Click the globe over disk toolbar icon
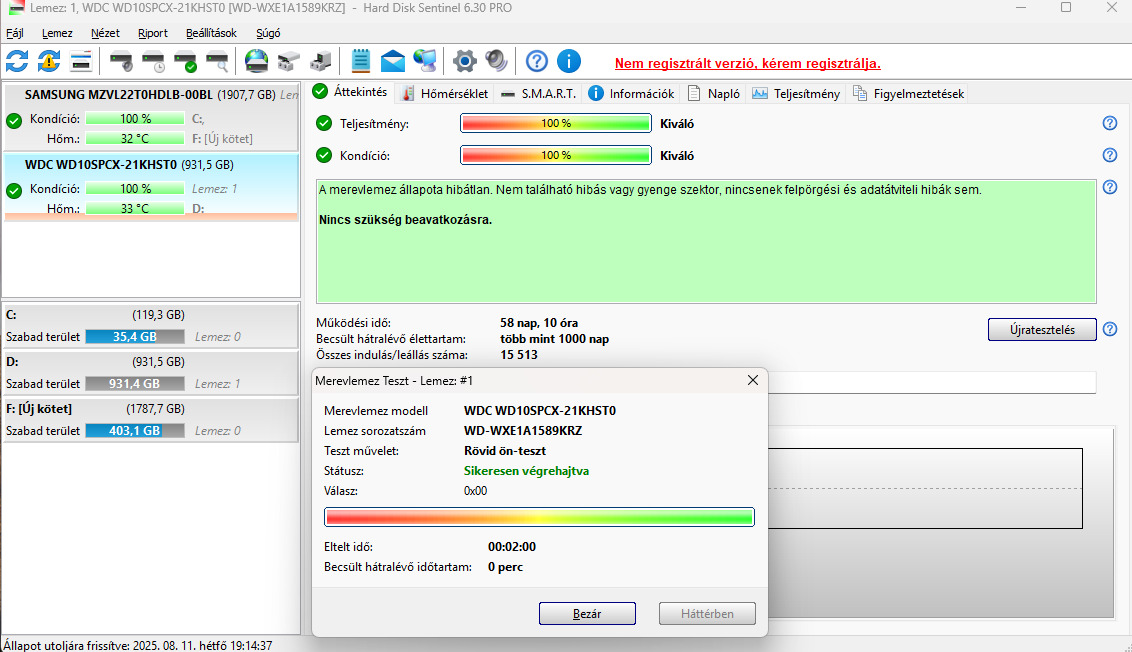1132x652 pixels. 256,61
